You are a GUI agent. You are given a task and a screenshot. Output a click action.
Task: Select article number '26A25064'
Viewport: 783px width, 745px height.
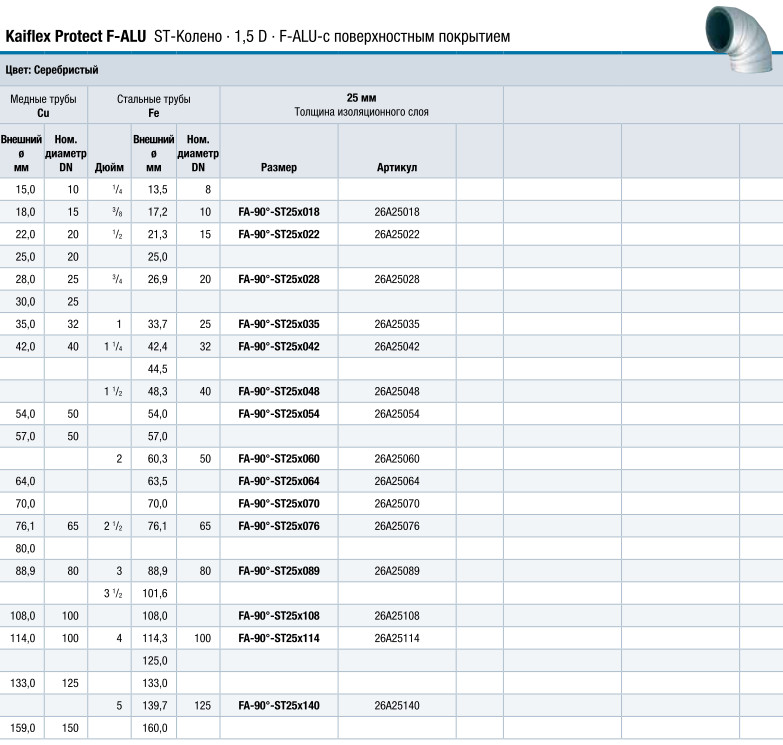point(397,481)
